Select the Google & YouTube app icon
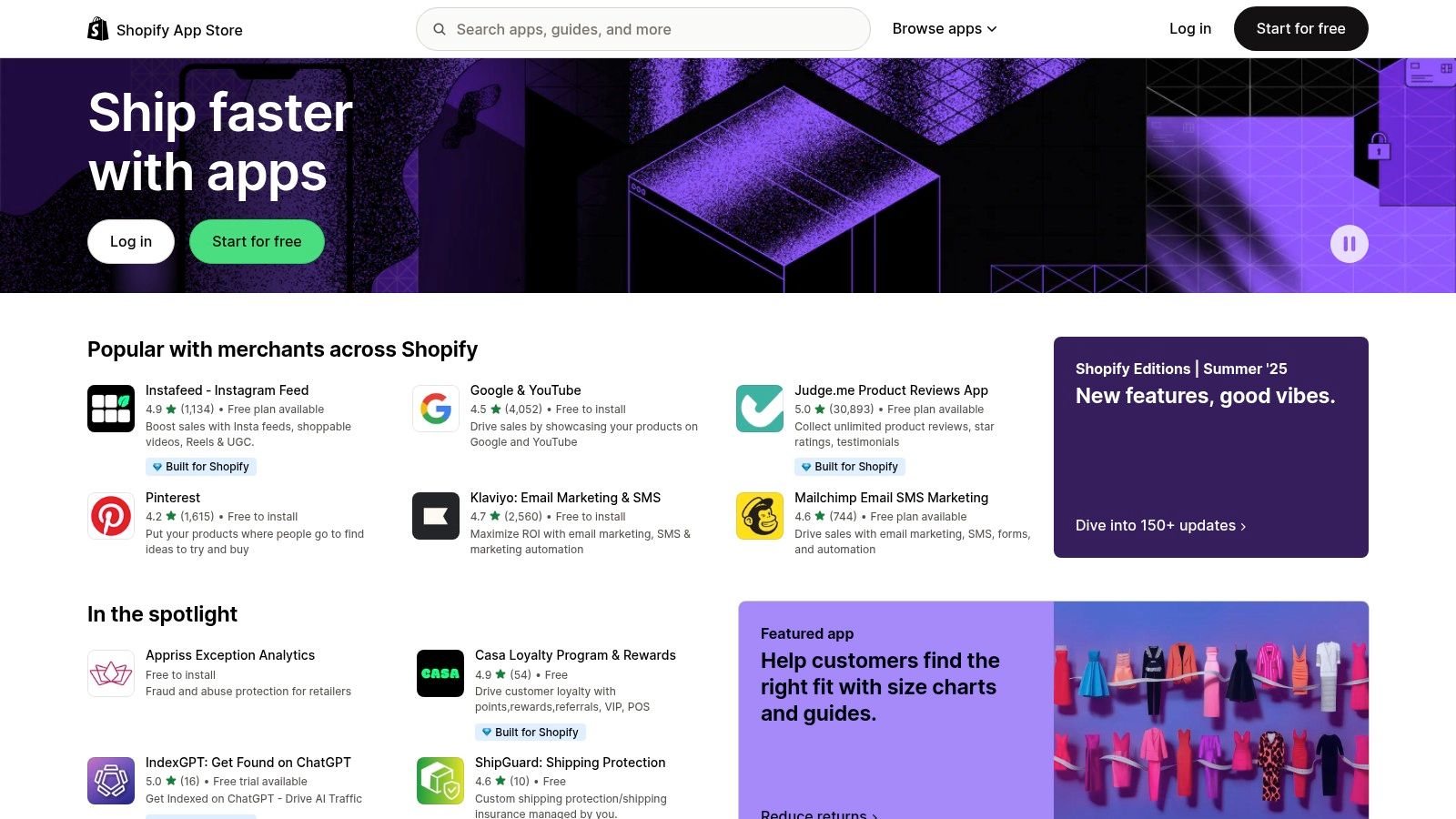The image size is (1456, 819). pos(435,408)
